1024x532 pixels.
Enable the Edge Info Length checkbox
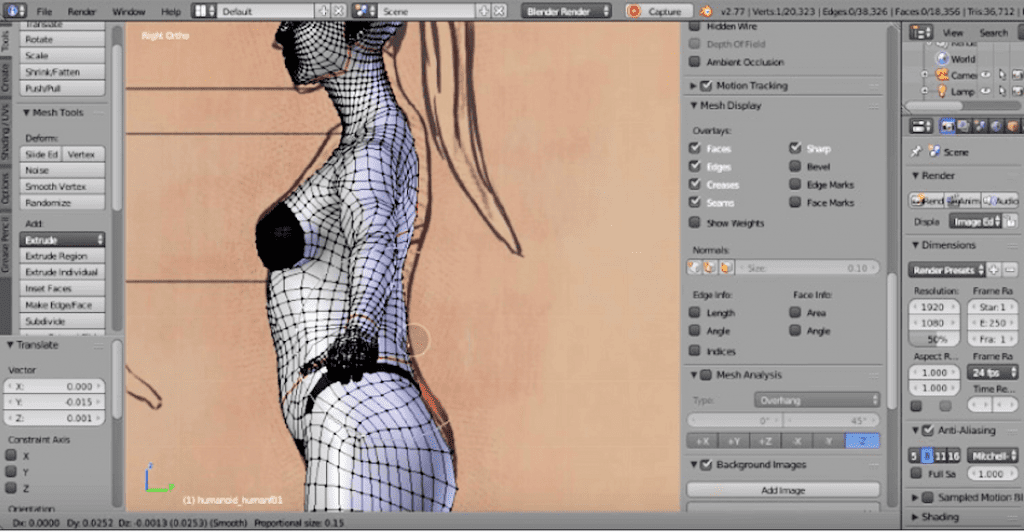pos(696,313)
